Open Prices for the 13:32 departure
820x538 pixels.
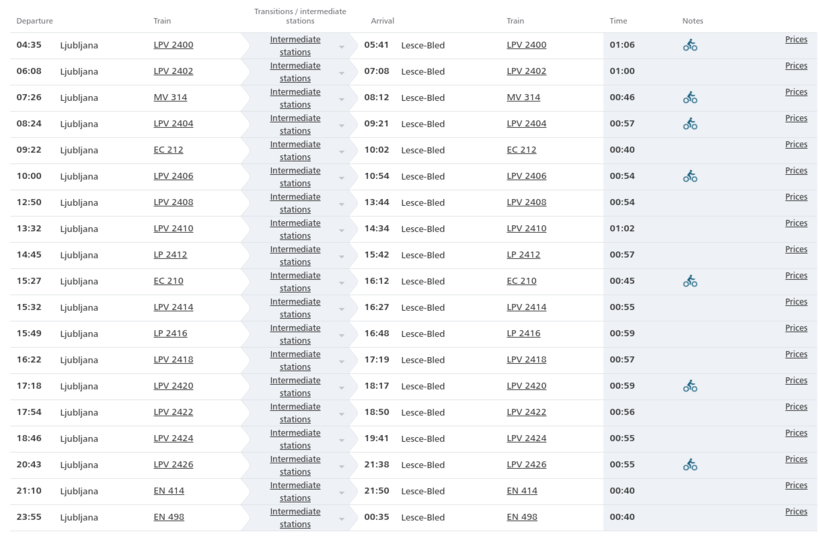coord(796,223)
